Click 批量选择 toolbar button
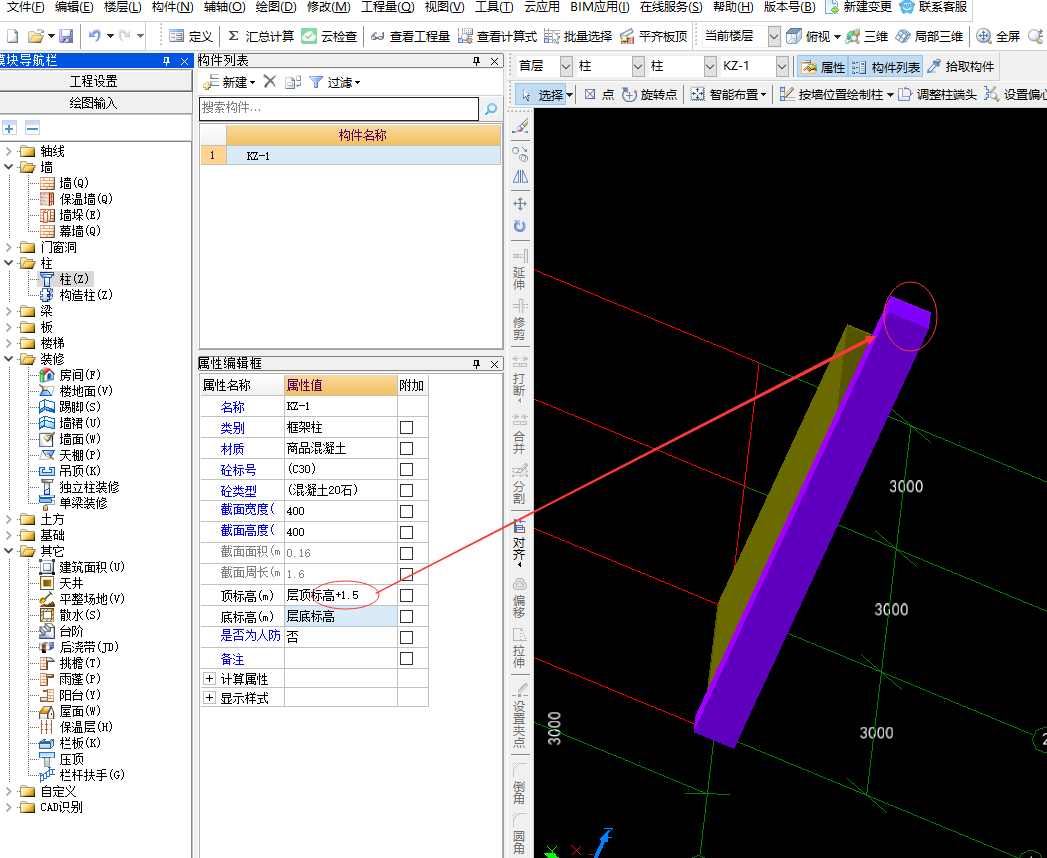1047x858 pixels. point(578,36)
